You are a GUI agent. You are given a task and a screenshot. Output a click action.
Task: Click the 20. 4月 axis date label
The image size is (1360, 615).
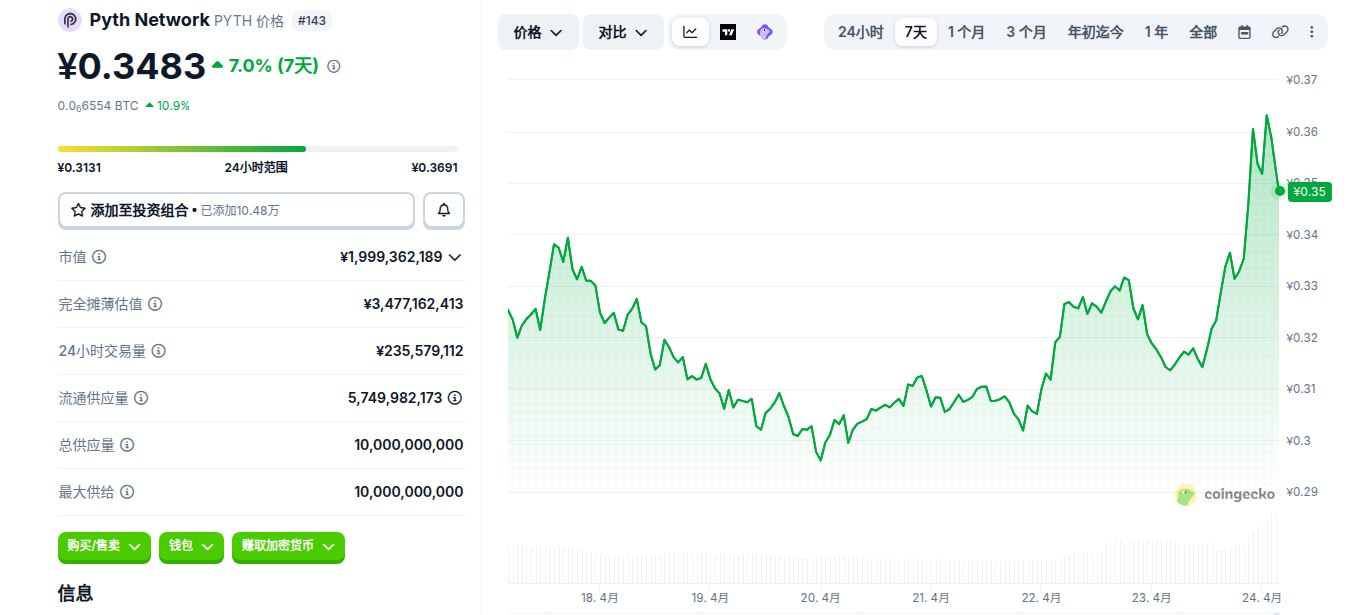click(x=821, y=598)
